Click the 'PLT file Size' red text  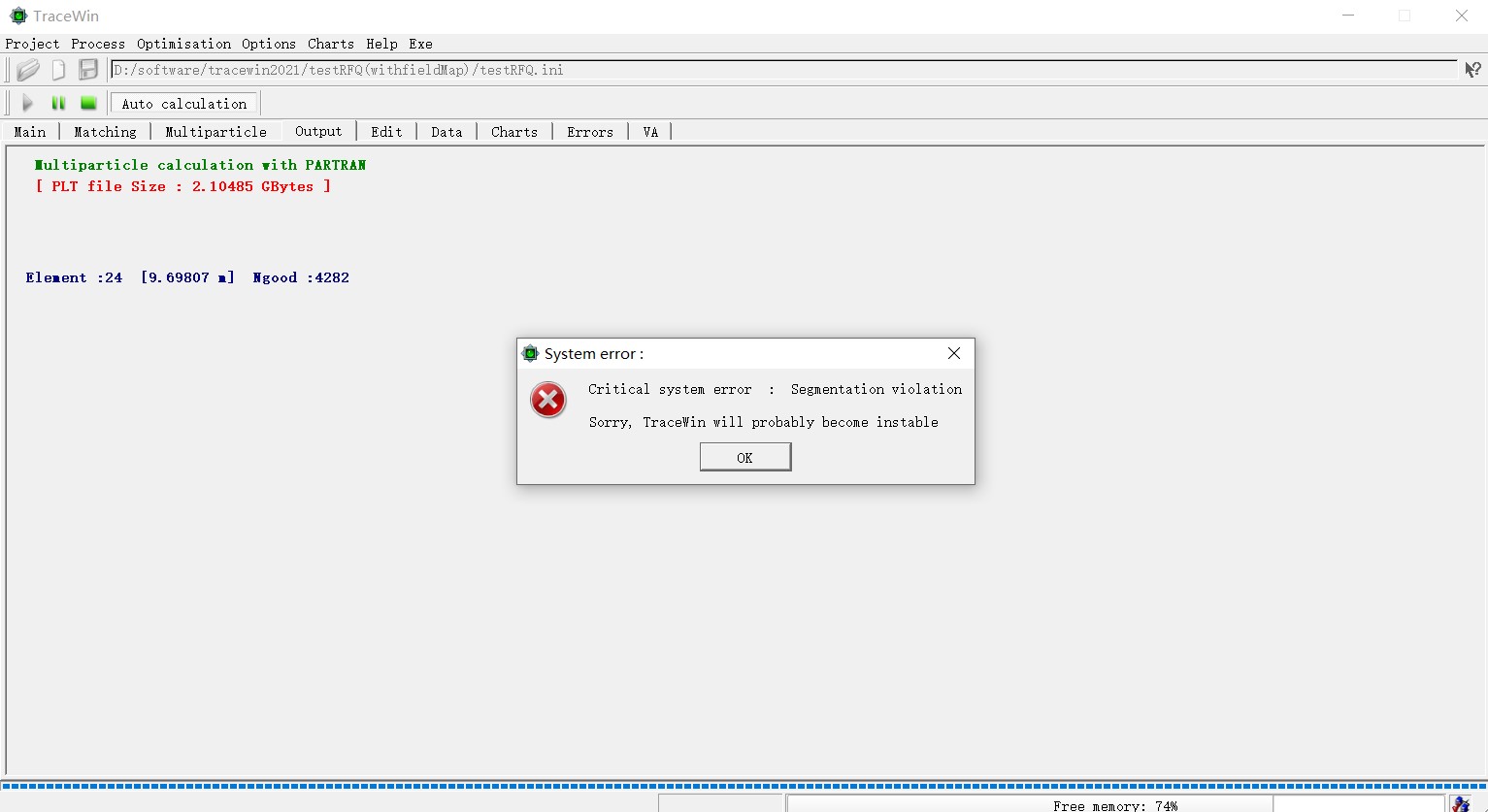pyautogui.click(x=183, y=186)
